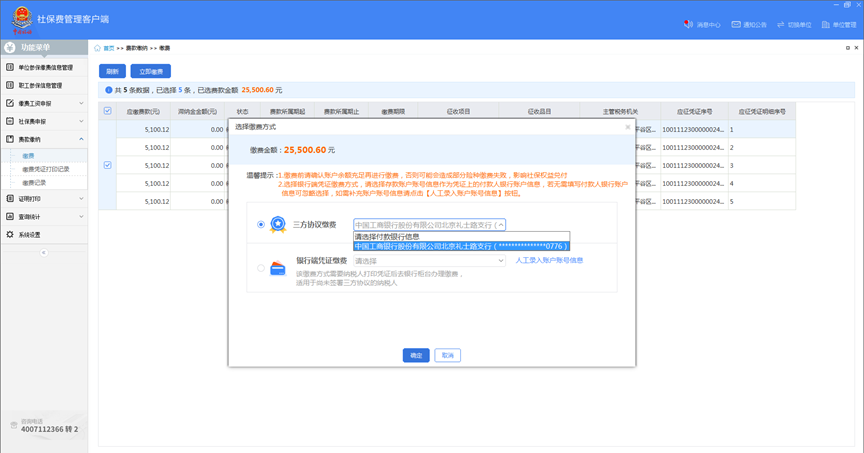Click the 切换单位 swap arrows icon
The width and height of the screenshot is (864, 453).
[x=780, y=24]
